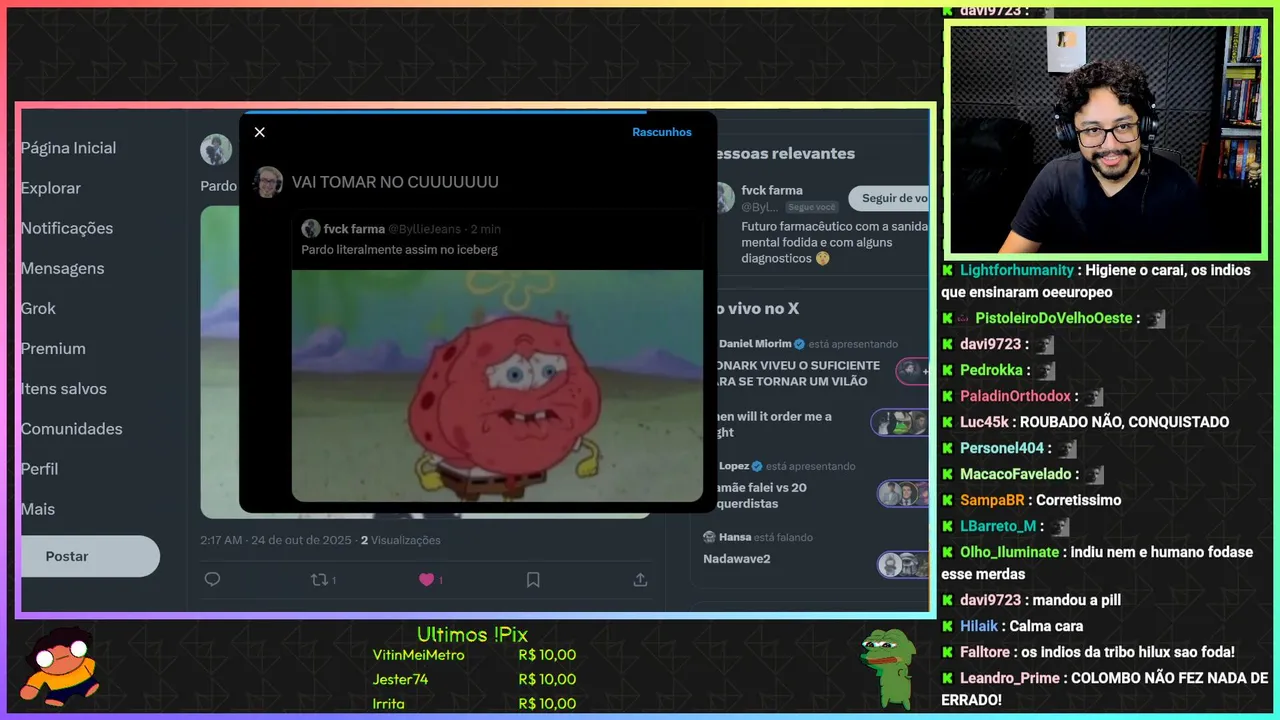Viewport: 1280px width, 720px height.
Task: Open Mensagens in sidebar
Action: pos(62,268)
